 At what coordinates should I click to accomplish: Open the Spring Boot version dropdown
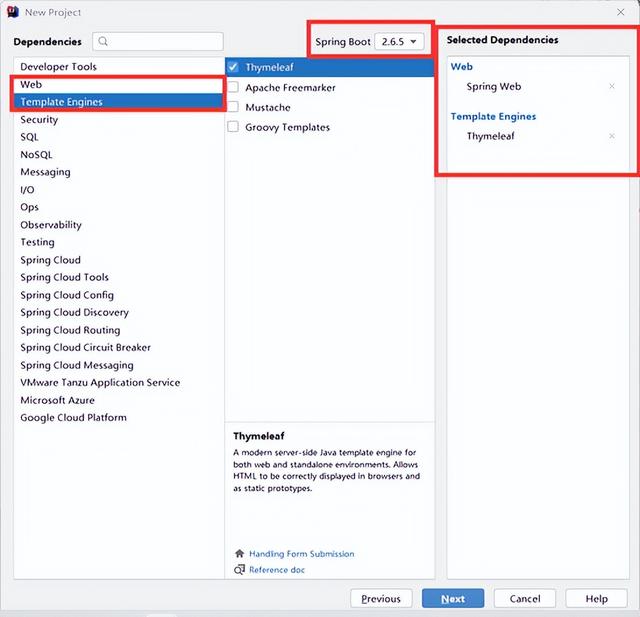click(x=399, y=42)
